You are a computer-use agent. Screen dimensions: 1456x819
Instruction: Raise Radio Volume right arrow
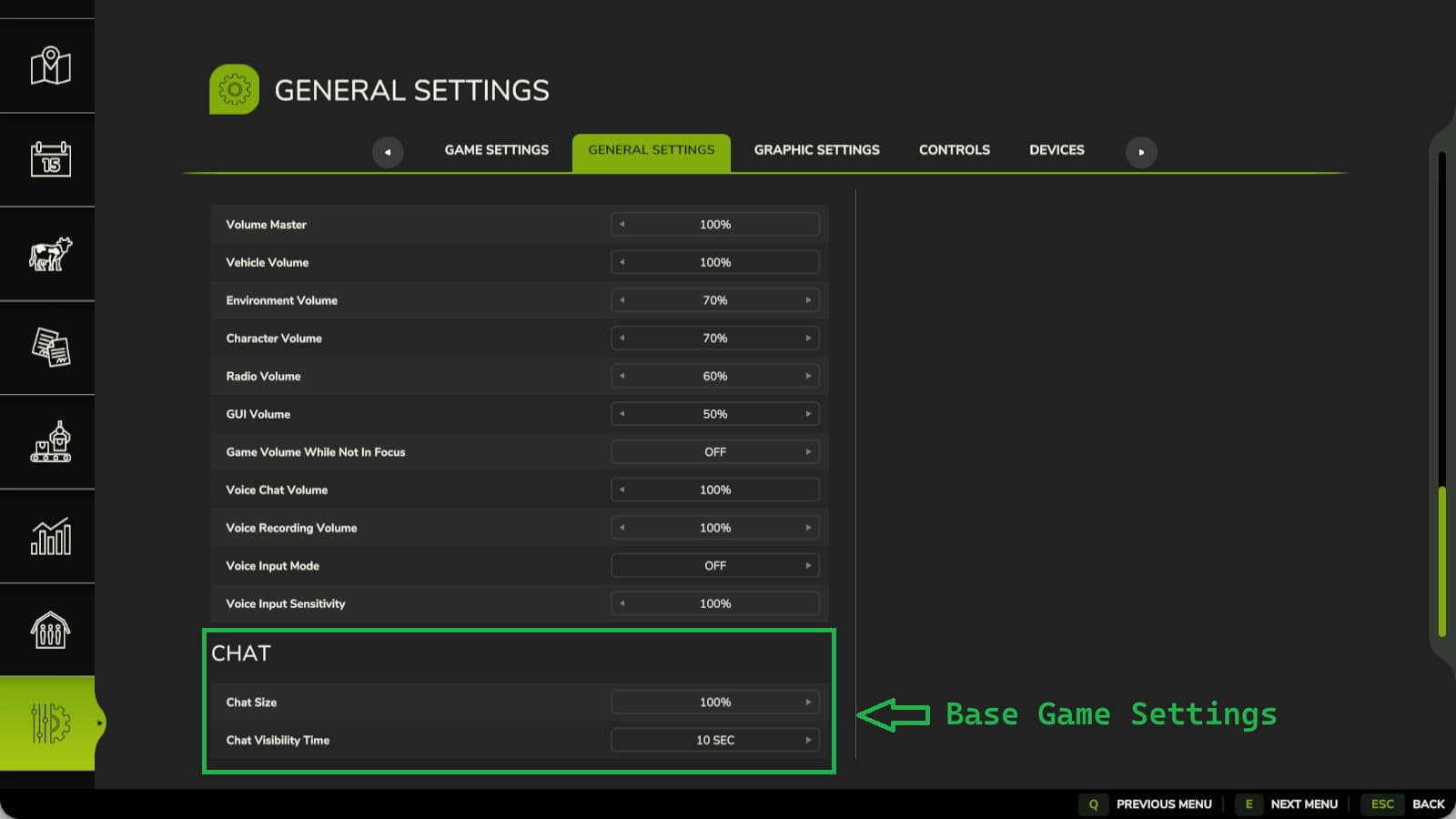tap(808, 376)
